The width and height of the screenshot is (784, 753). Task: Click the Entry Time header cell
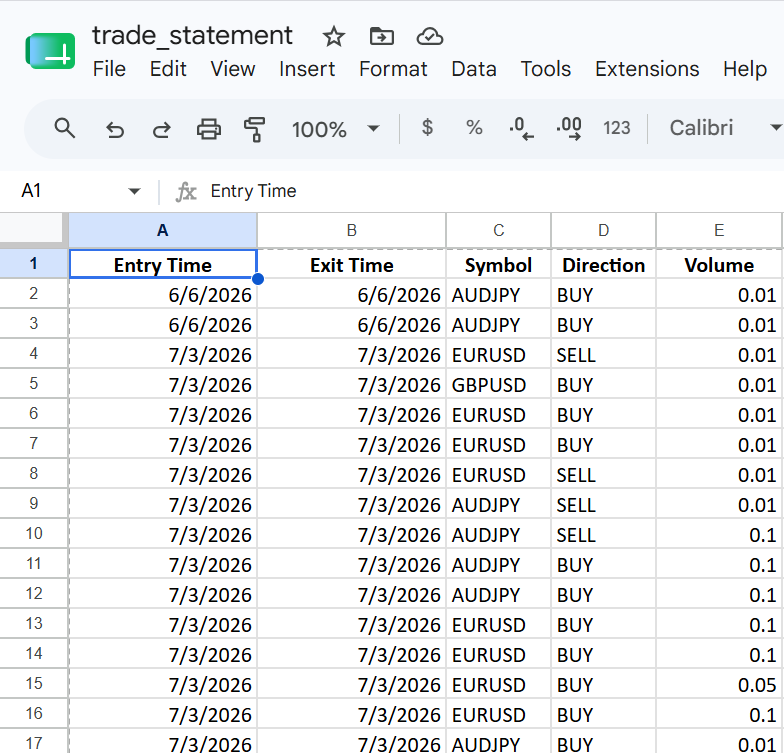[163, 264]
